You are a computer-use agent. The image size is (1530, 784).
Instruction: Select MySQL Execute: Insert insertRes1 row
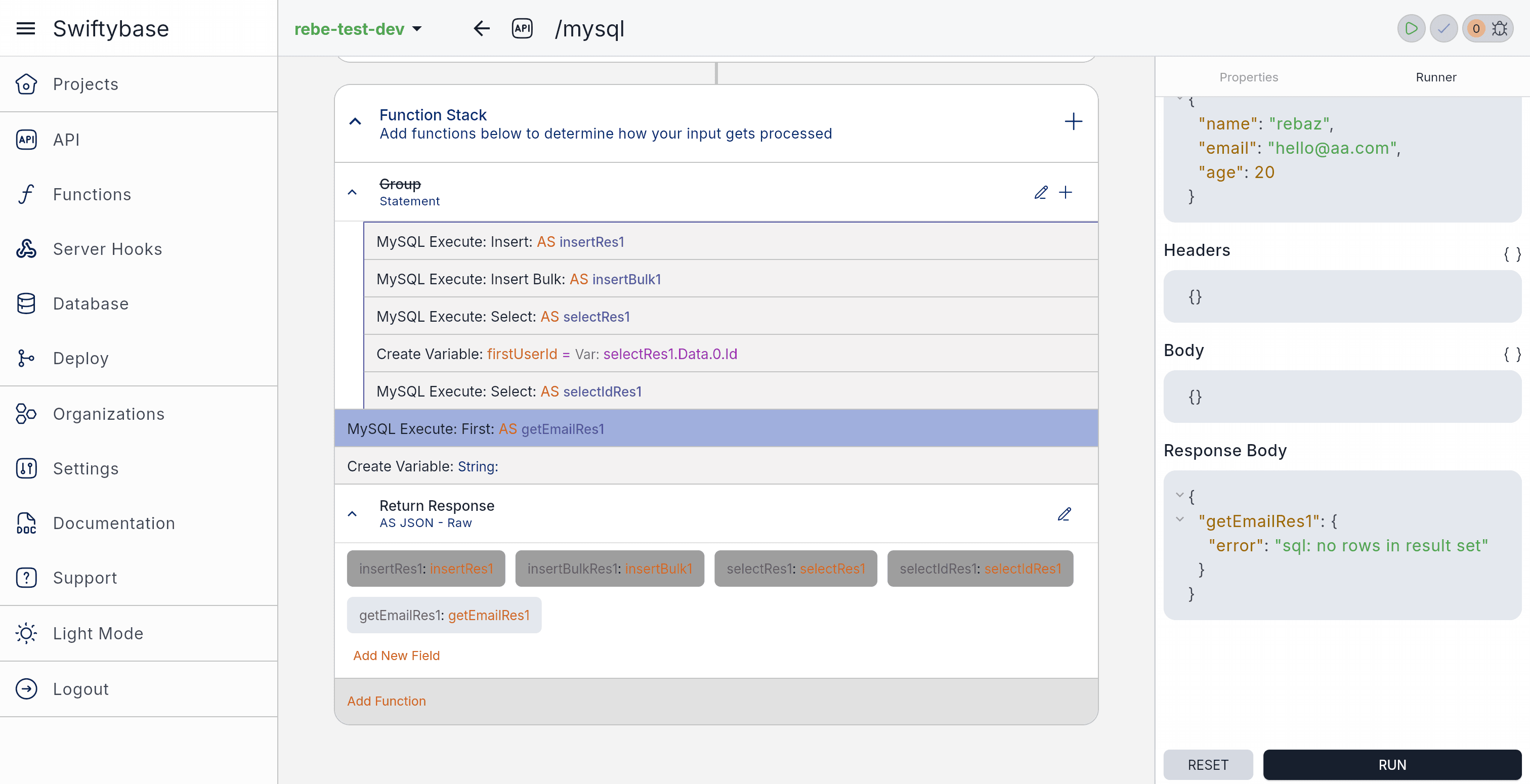tap(731, 241)
